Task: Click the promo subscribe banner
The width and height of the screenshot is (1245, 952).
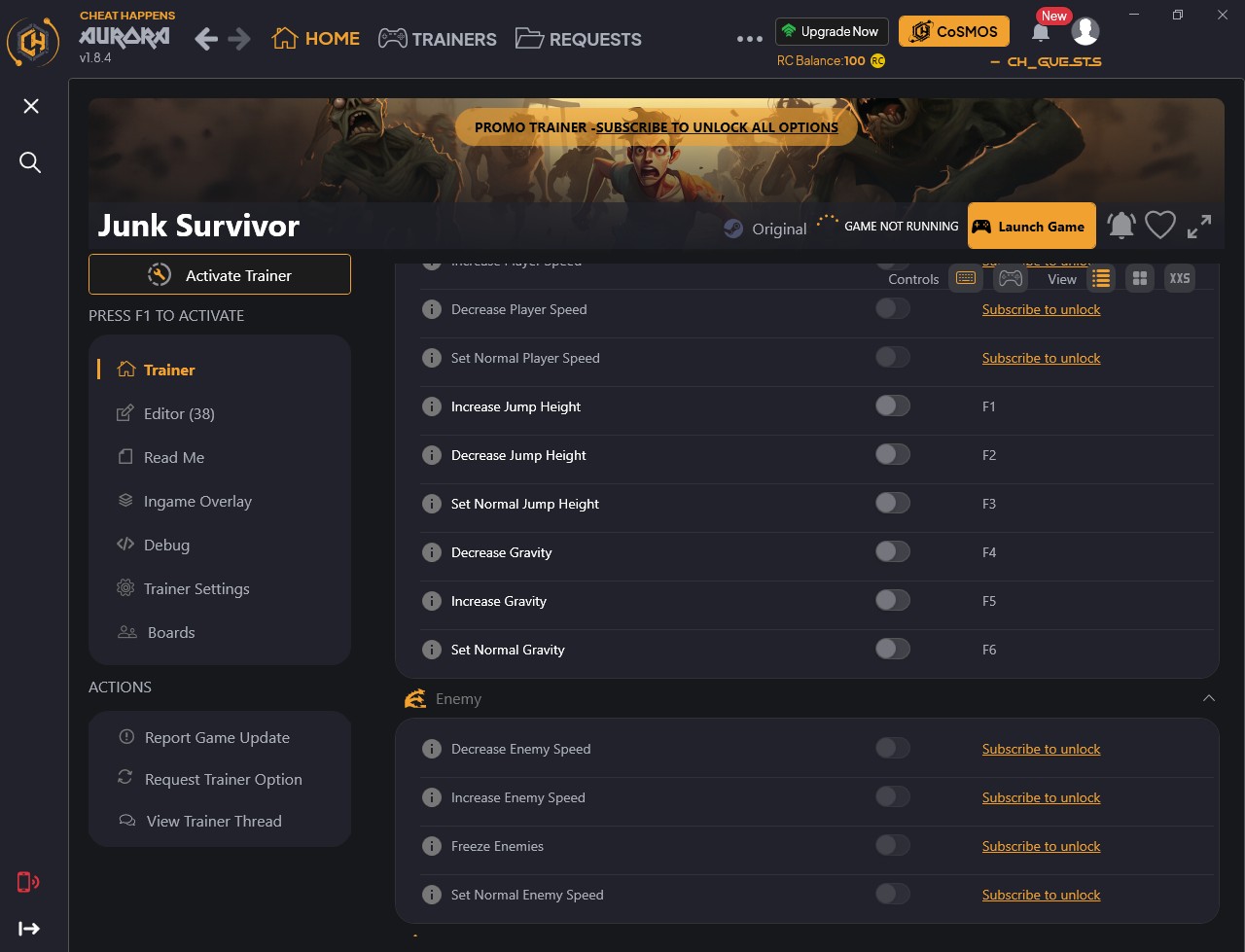Action: click(x=657, y=126)
